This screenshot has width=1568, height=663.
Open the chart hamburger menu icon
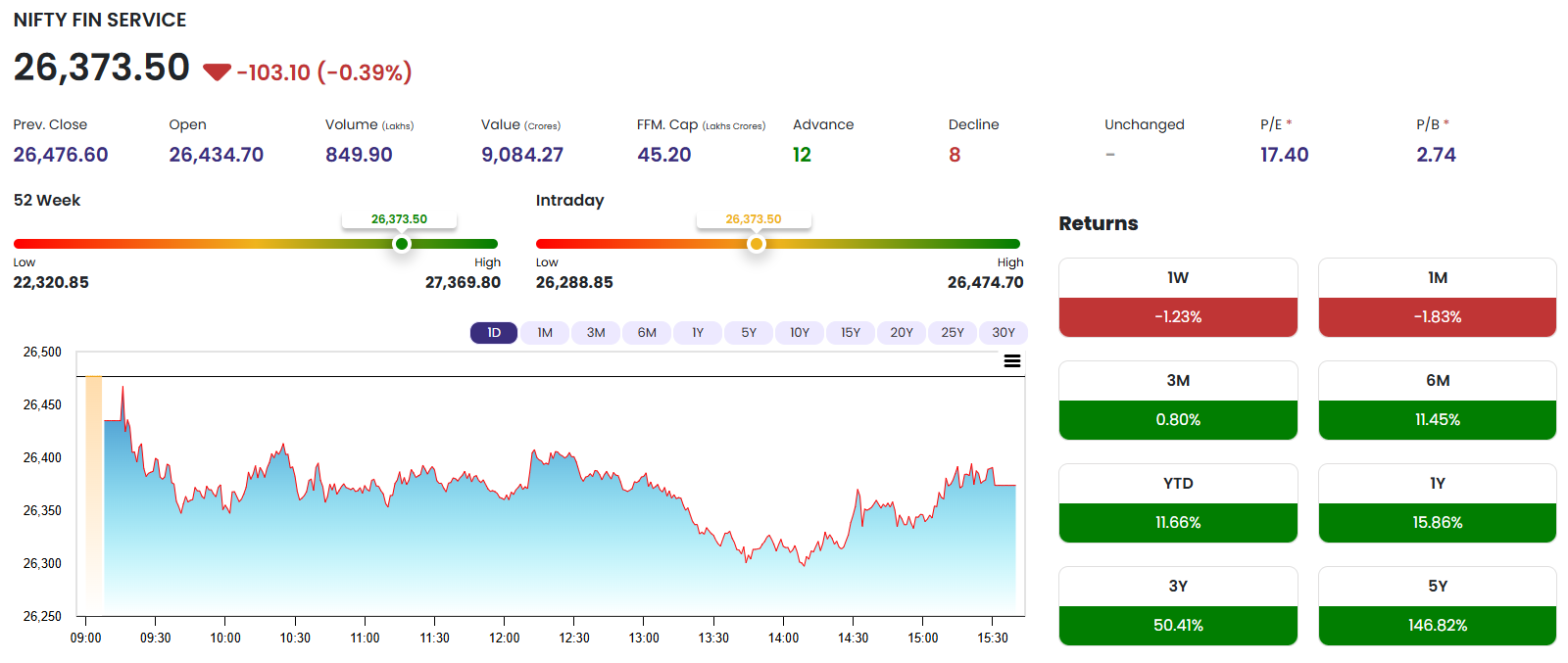[x=1012, y=361]
